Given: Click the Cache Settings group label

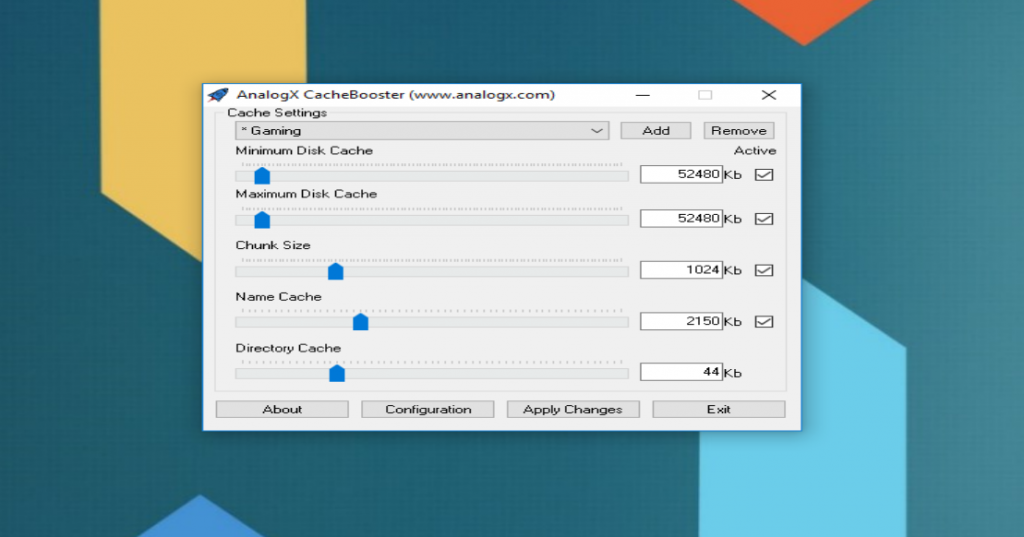Looking at the screenshot, I should pyautogui.click(x=277, y=113).
